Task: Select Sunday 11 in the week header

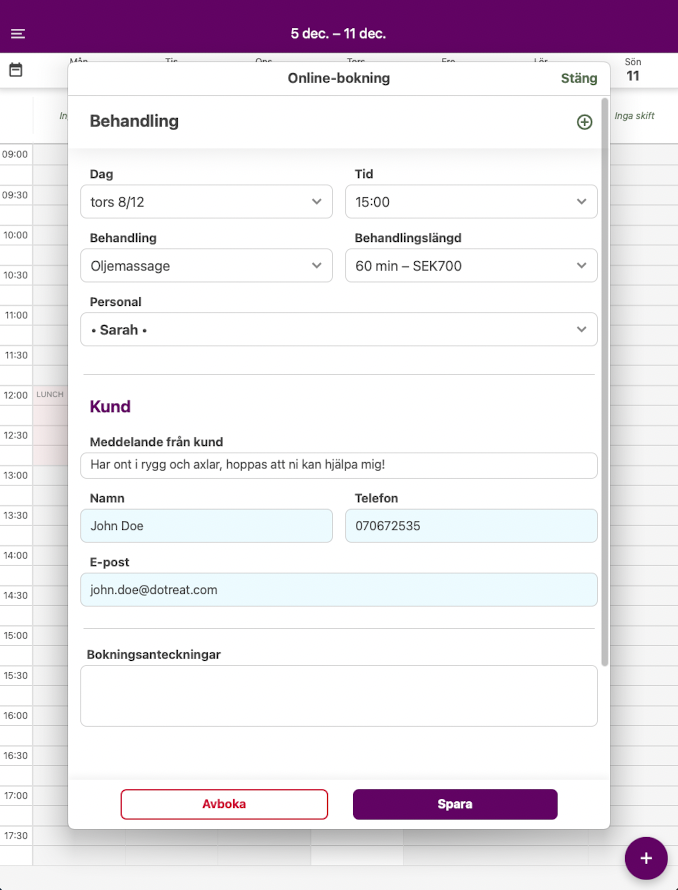Action: coord(633,70)
